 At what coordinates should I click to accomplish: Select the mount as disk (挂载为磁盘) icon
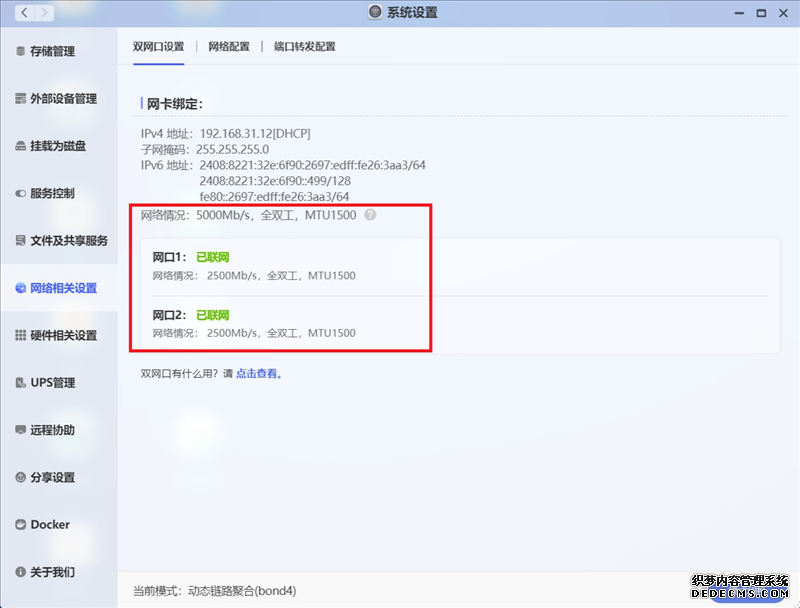(20, 146)
